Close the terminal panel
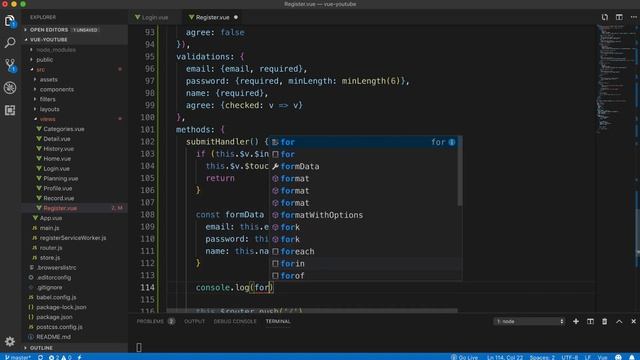The image size is (640, 360). (x=633, y=322)
